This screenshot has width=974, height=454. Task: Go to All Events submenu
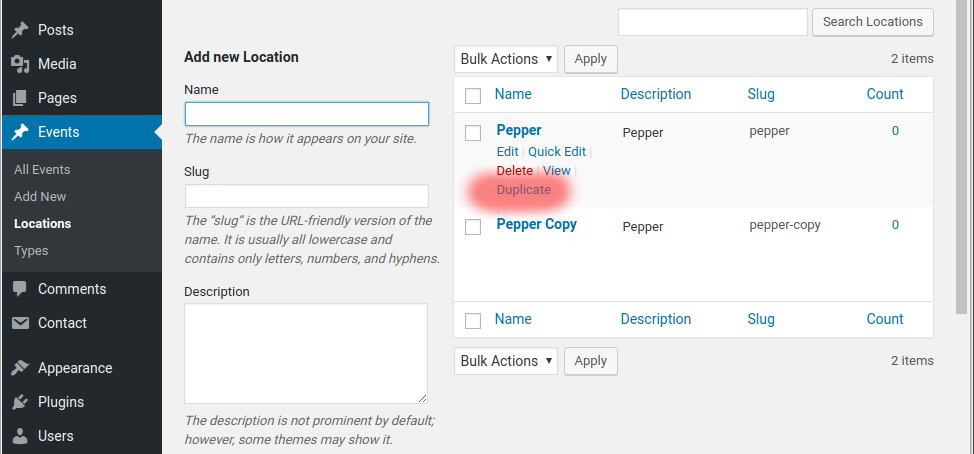point(42,170)
